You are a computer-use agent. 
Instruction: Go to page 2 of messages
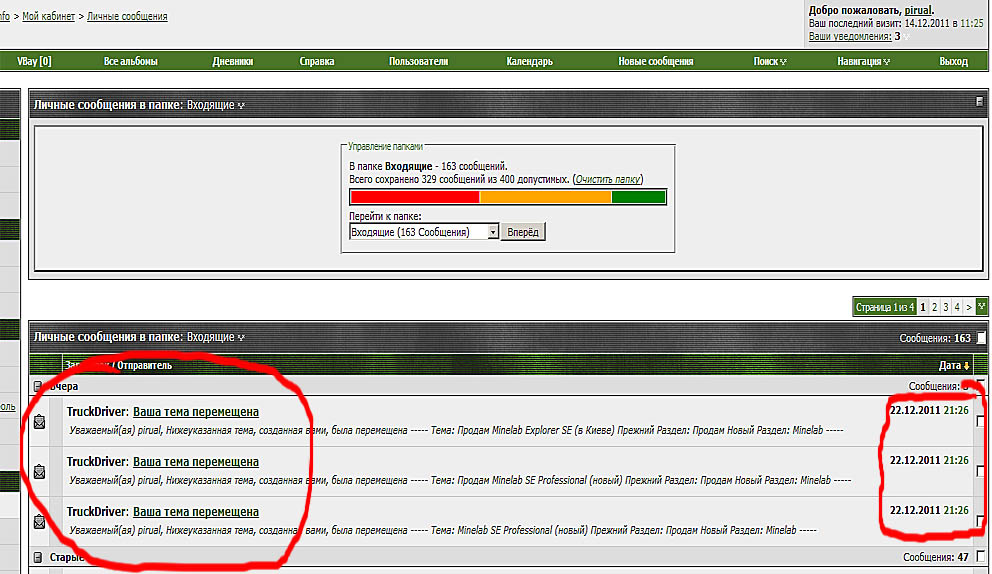[934, 307]
